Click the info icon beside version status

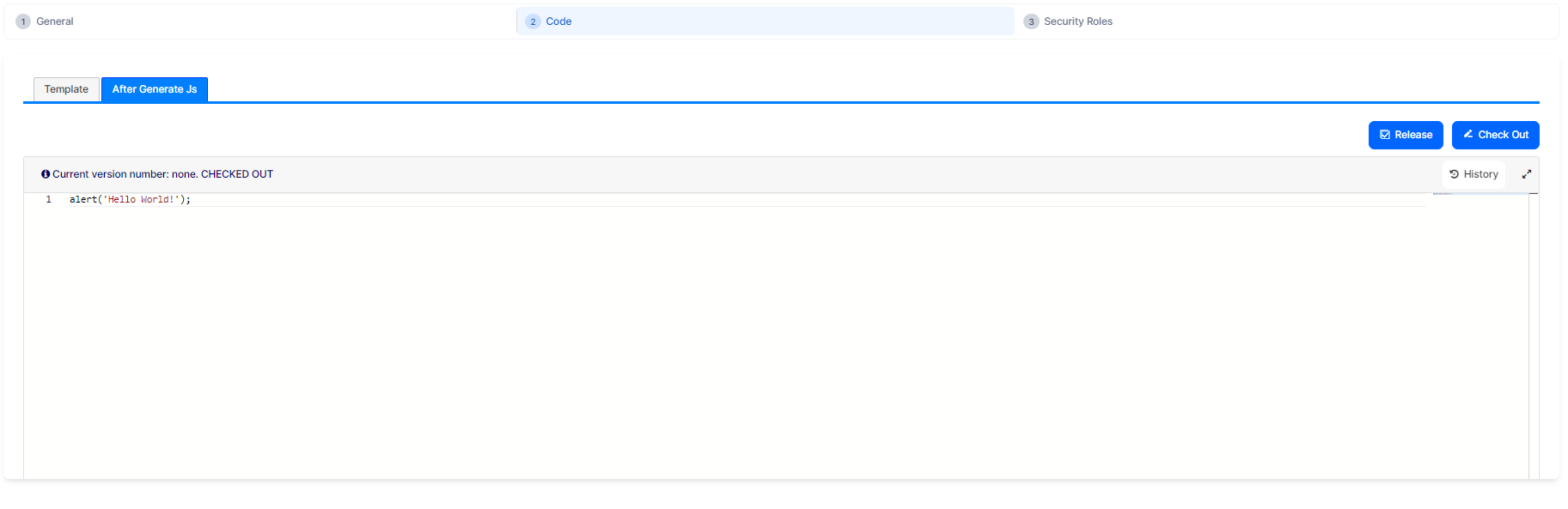click(46, 174)
